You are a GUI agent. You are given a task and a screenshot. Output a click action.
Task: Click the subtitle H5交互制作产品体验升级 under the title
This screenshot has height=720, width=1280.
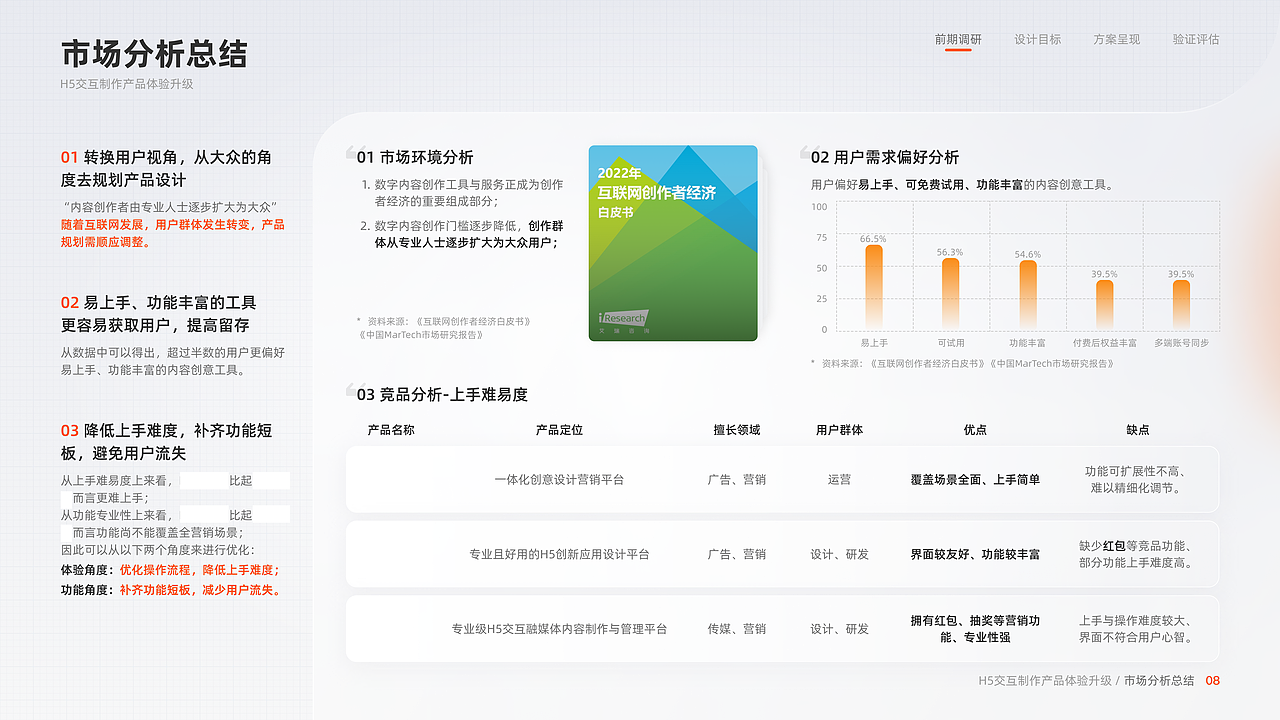click(x=127, y=84)
